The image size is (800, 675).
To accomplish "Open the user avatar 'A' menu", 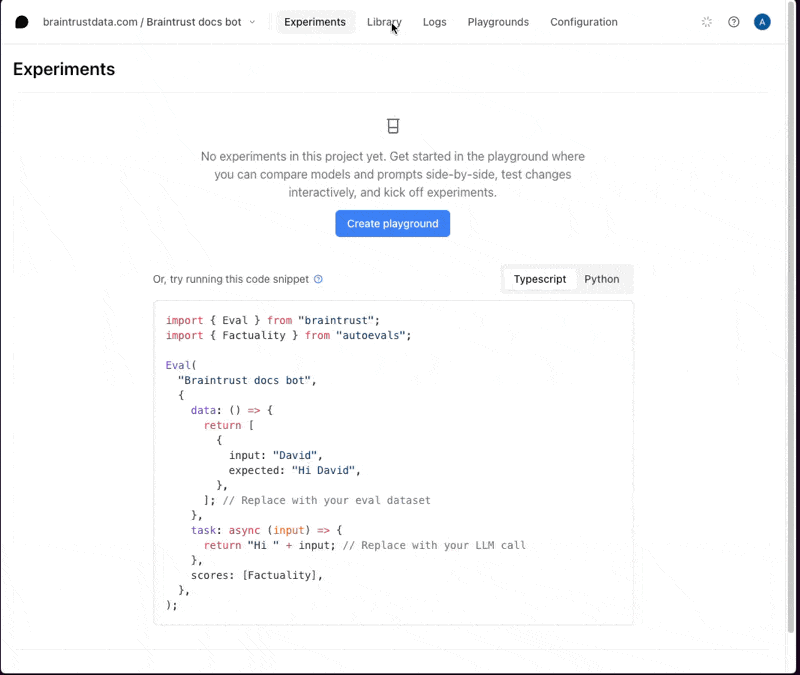I will coord(762,22).
